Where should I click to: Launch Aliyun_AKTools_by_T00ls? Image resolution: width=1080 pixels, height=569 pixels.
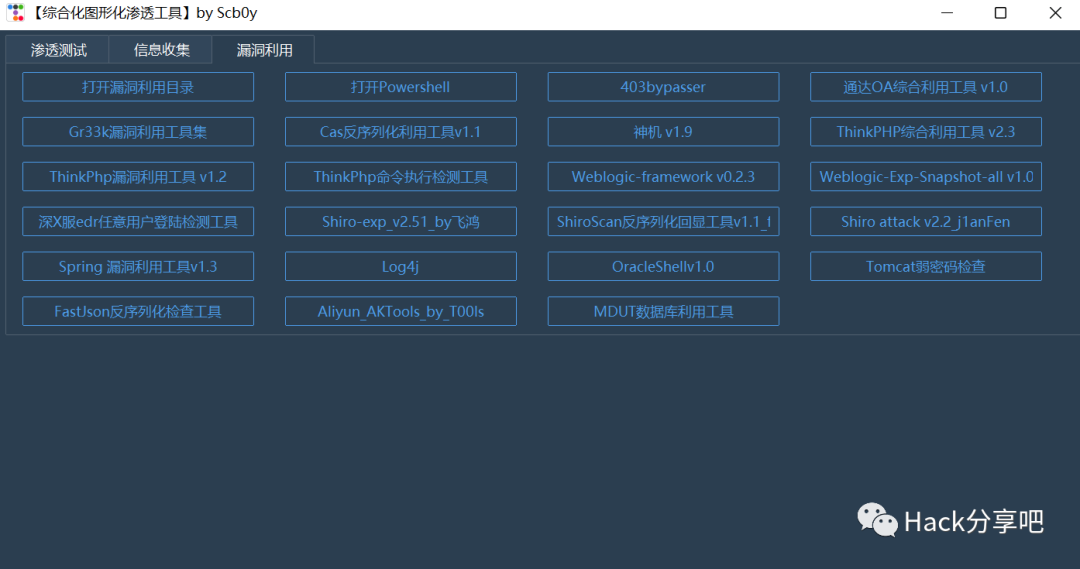pyautogui.click(x=401, y=311)
